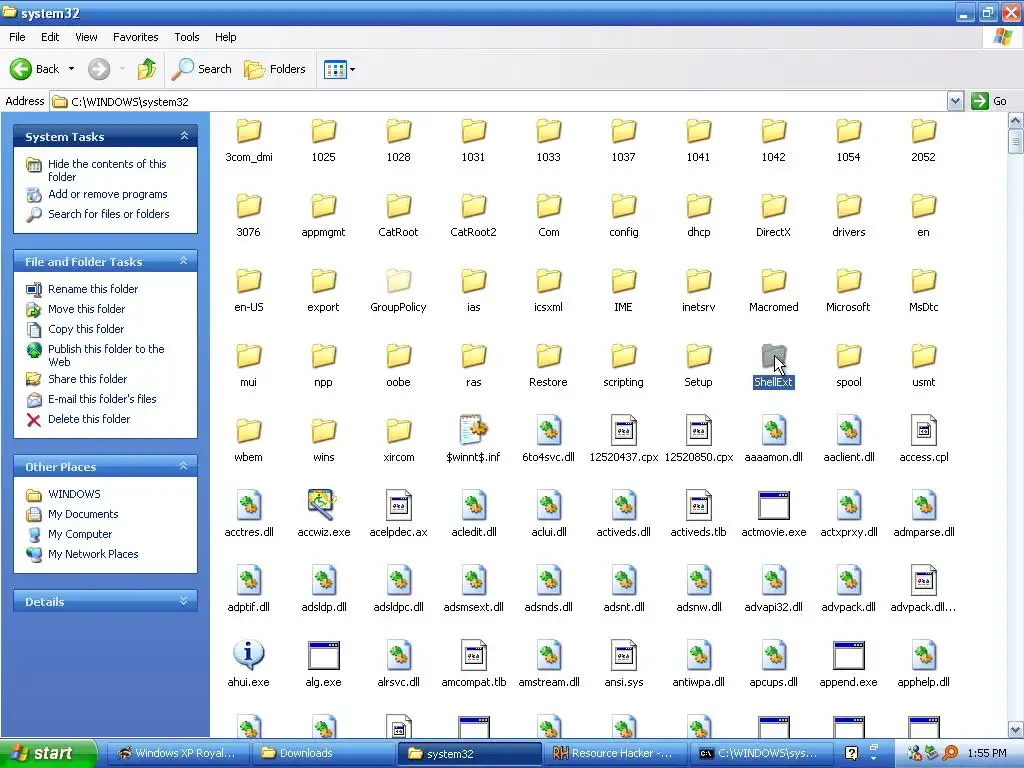
Task: Click the Go button
Action: (989, 101)
